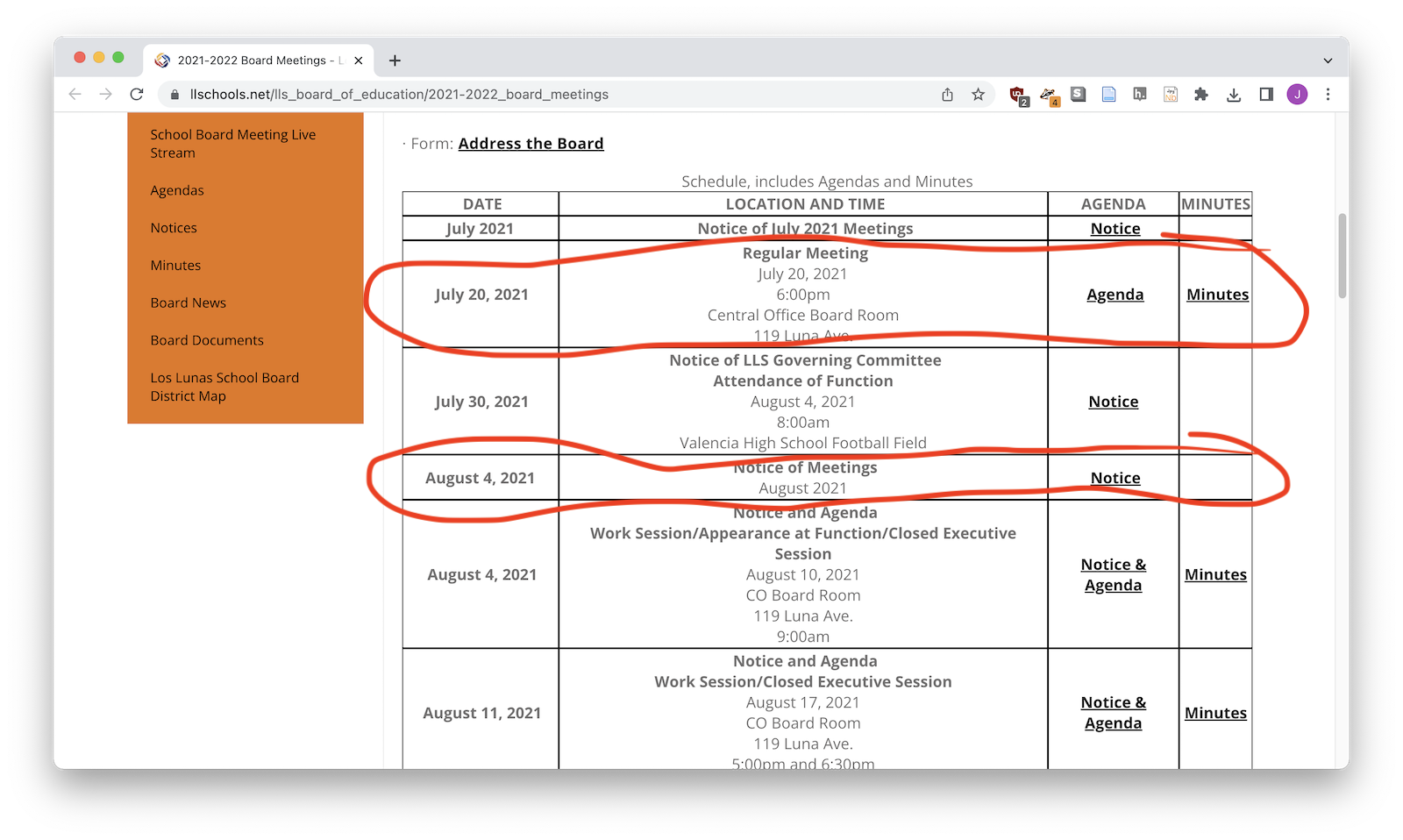Open the July 20, 2021 Agenda link

[1115, 295]
